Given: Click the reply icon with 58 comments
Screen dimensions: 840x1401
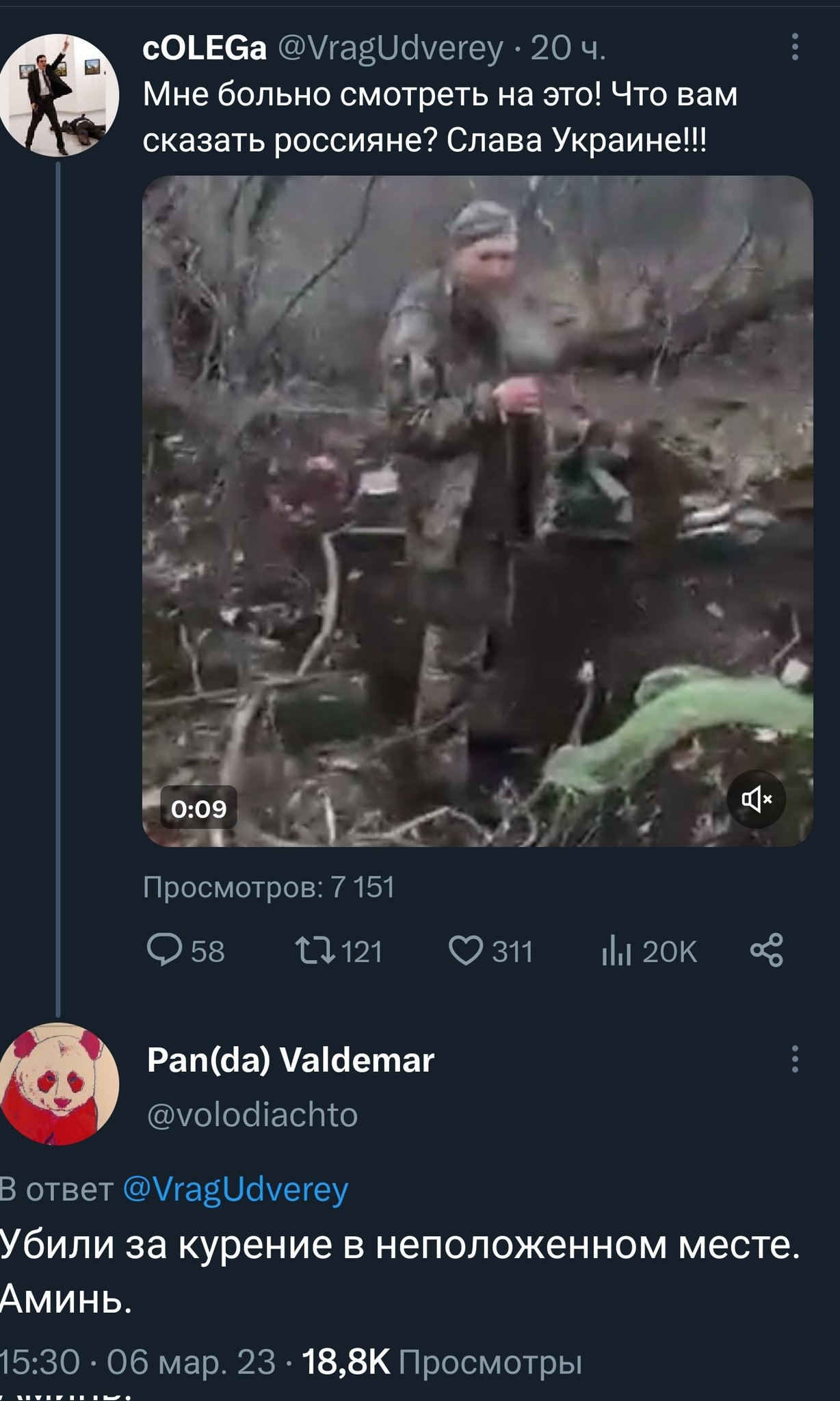Looking at the screenshot, I should point(165,951).
